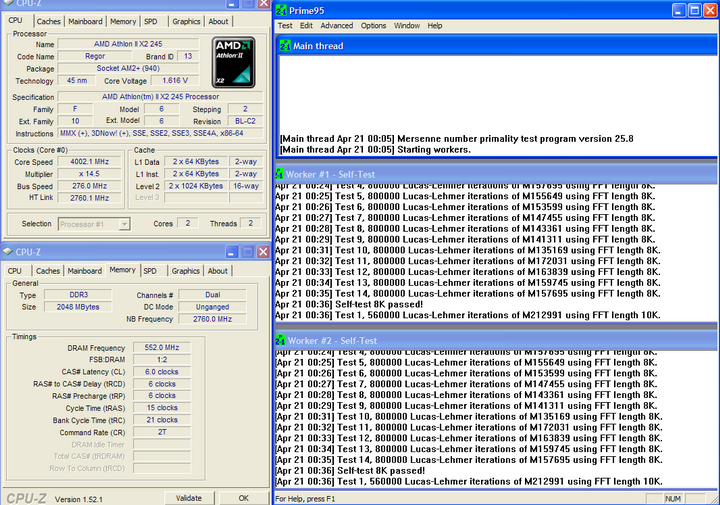720x505 pixels.
Task: Select About tab in lower CPU-Z window
Action: [x=218, y=271]
